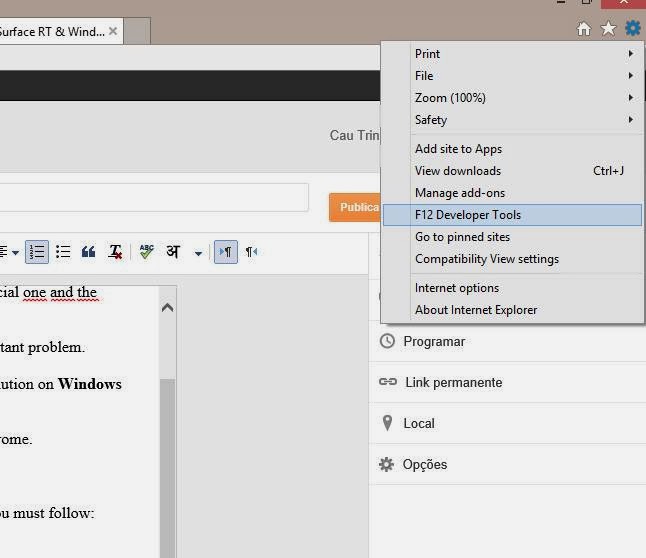Click the Programar clock icon

point(387,341)
